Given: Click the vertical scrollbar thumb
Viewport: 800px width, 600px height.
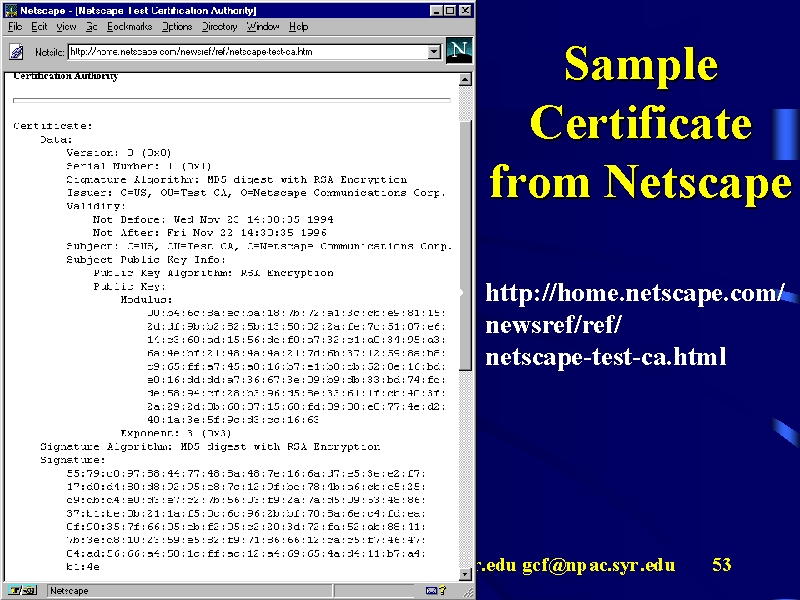Looking at the screenshot, I should coord(465,245).
